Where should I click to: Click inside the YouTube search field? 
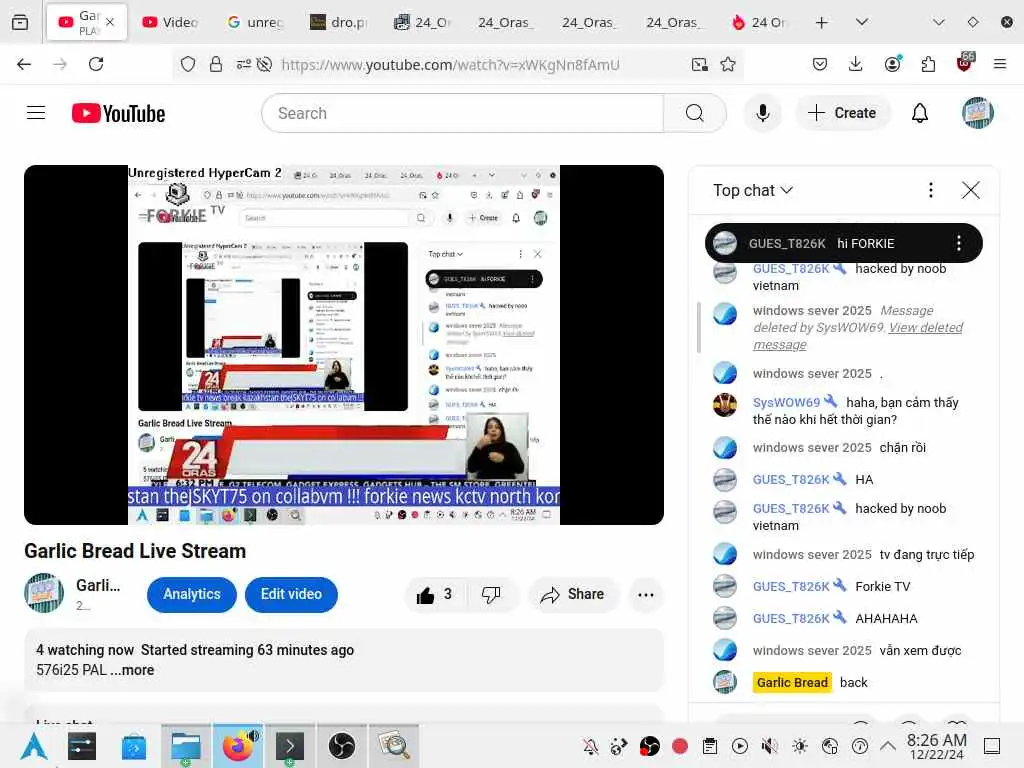coord(462,113)
